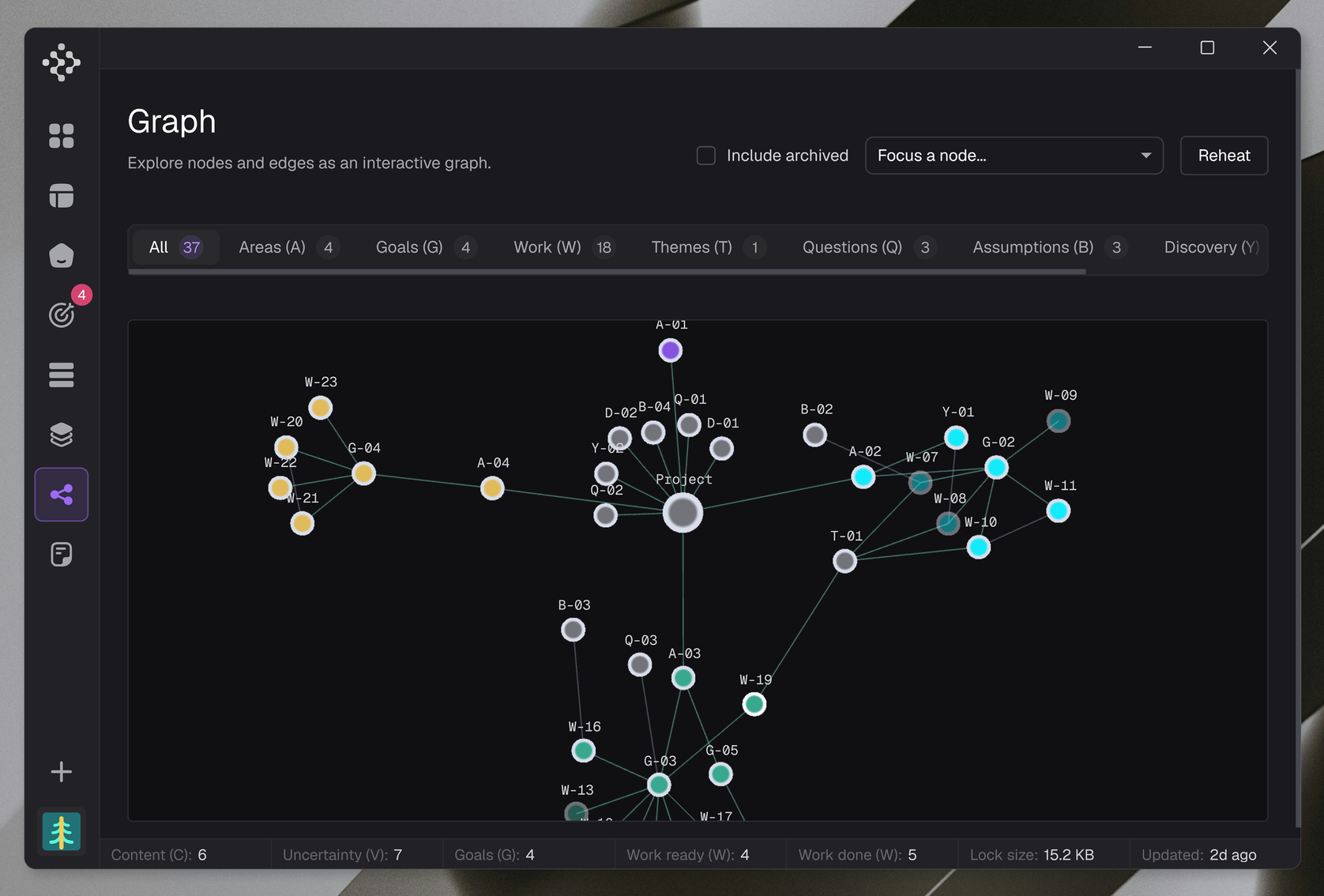
Task: Select the teal A-03 node
Action: (683, 678)
